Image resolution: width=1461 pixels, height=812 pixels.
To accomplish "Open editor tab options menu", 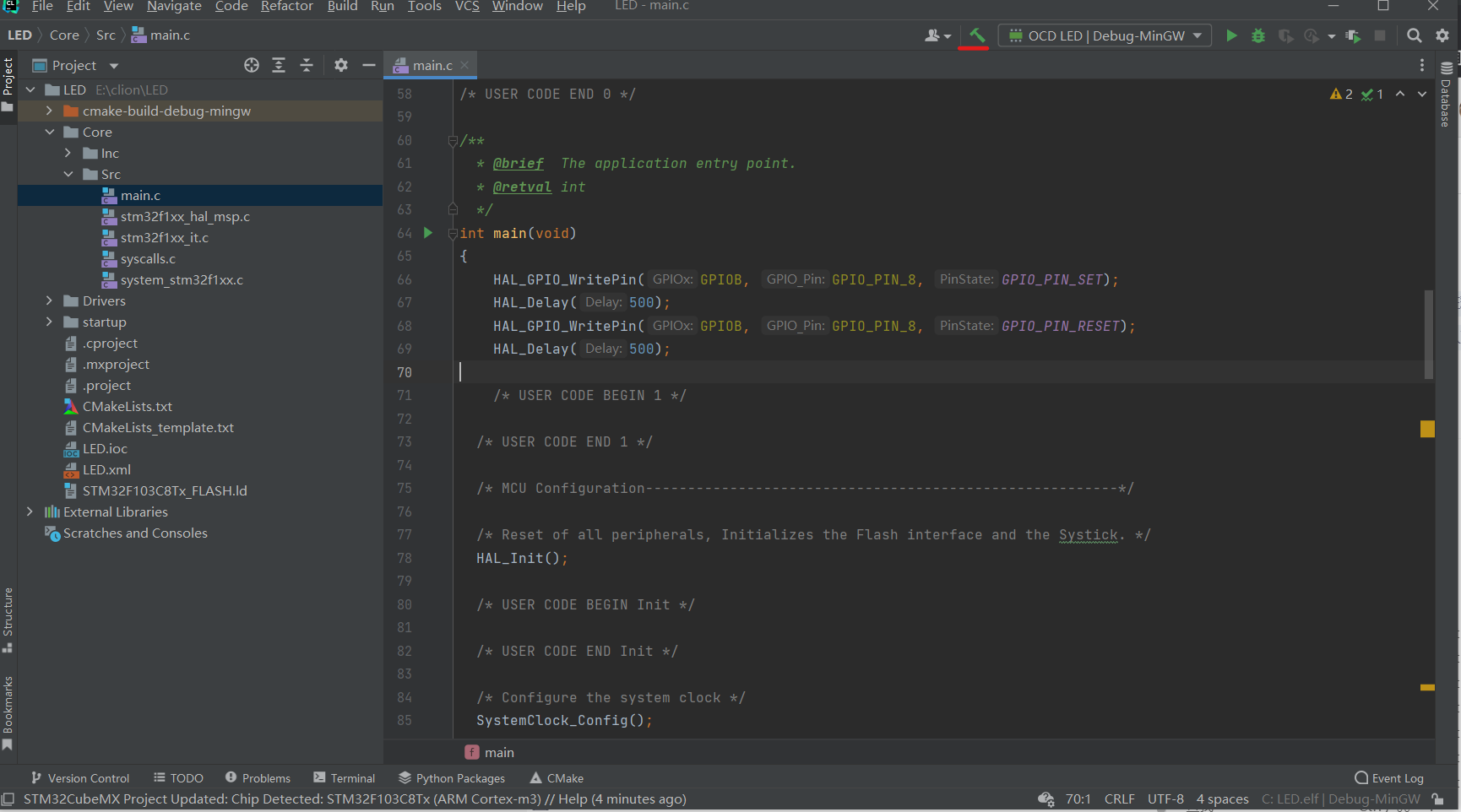I will [x=1422, y=65].
